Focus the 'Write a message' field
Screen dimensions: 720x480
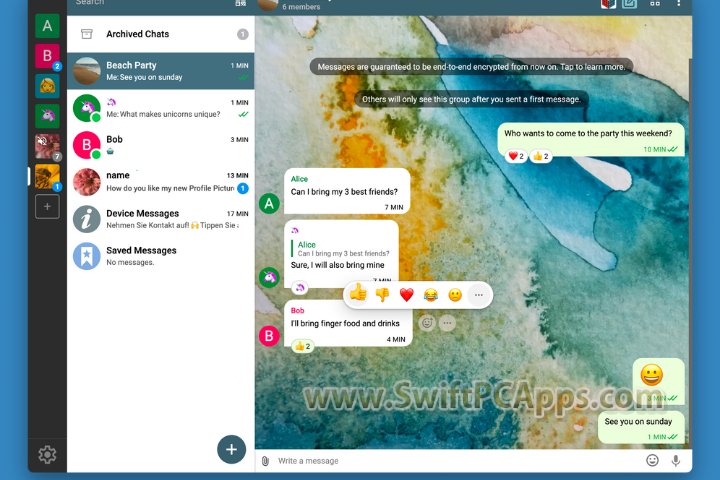point(457,461)
